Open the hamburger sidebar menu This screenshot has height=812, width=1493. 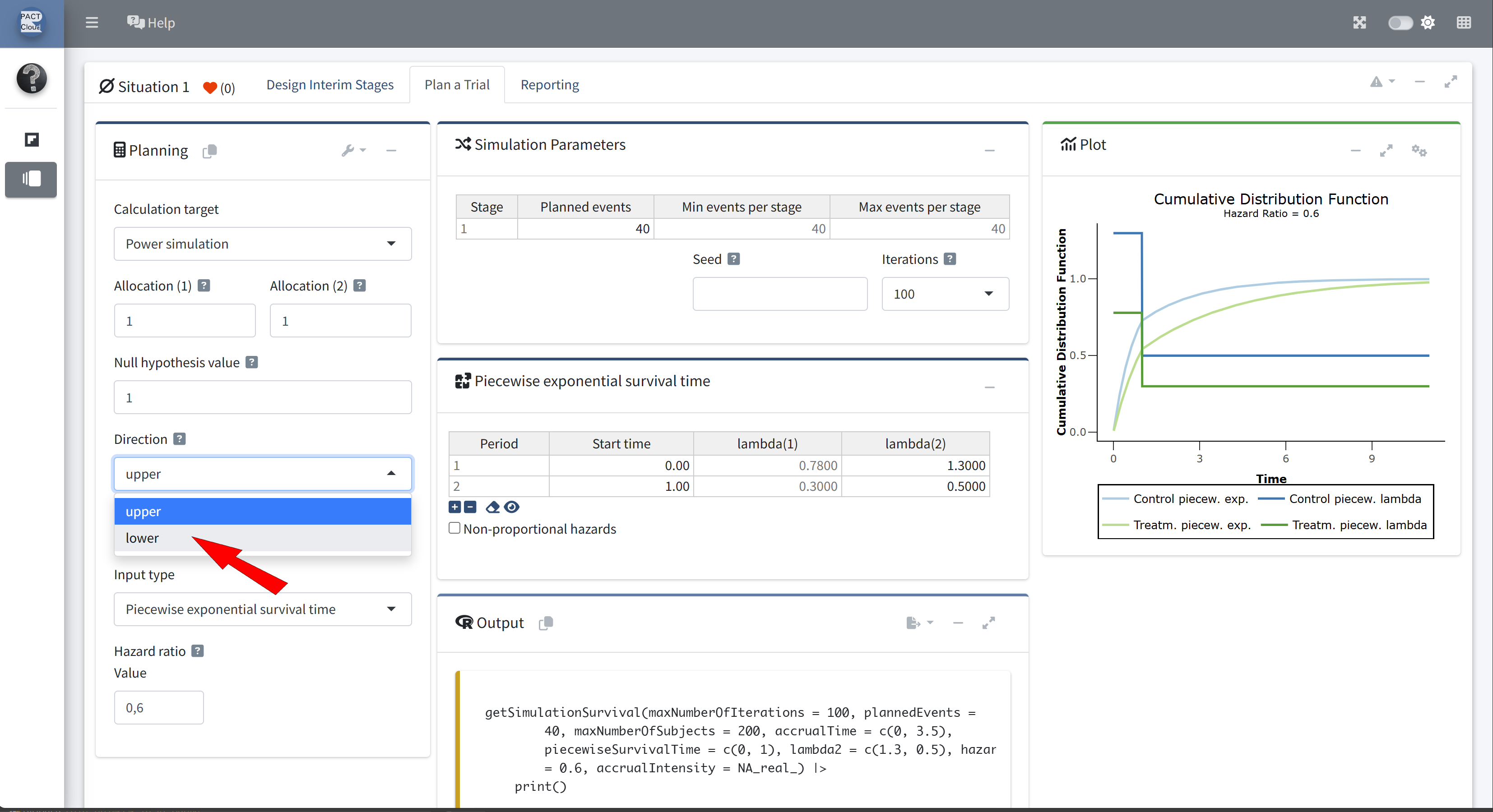click(92, 23)
